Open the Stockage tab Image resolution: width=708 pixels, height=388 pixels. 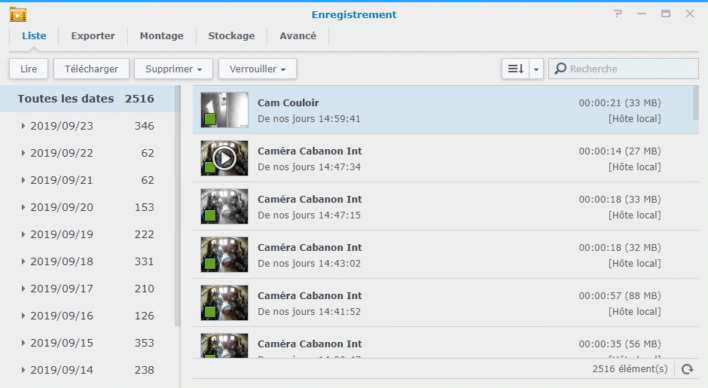tap(231, 36)
